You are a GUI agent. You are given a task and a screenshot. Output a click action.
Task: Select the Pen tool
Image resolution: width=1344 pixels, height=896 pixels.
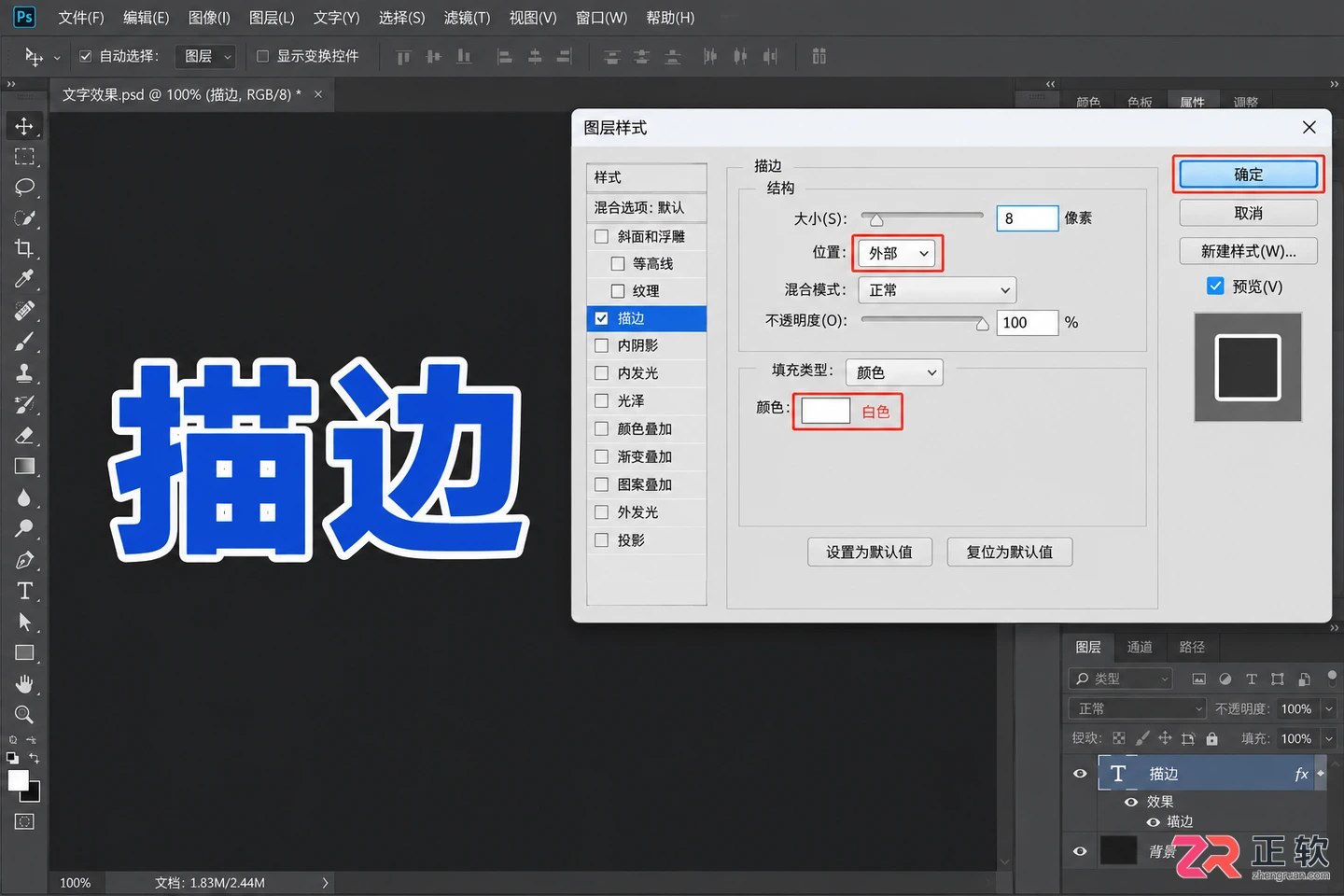point(24,560)
